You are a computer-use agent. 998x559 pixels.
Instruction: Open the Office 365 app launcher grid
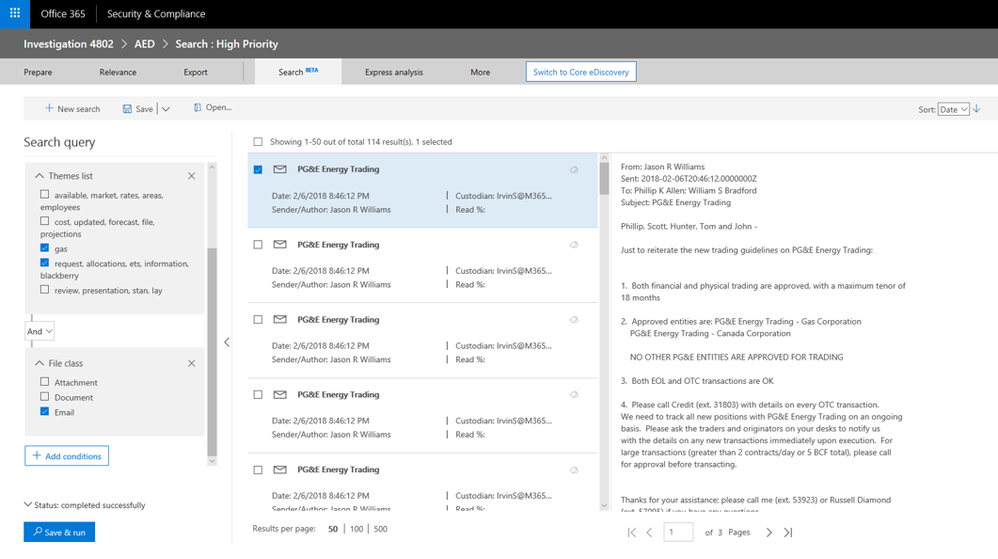pyautogui.click(x=15, y=13)
